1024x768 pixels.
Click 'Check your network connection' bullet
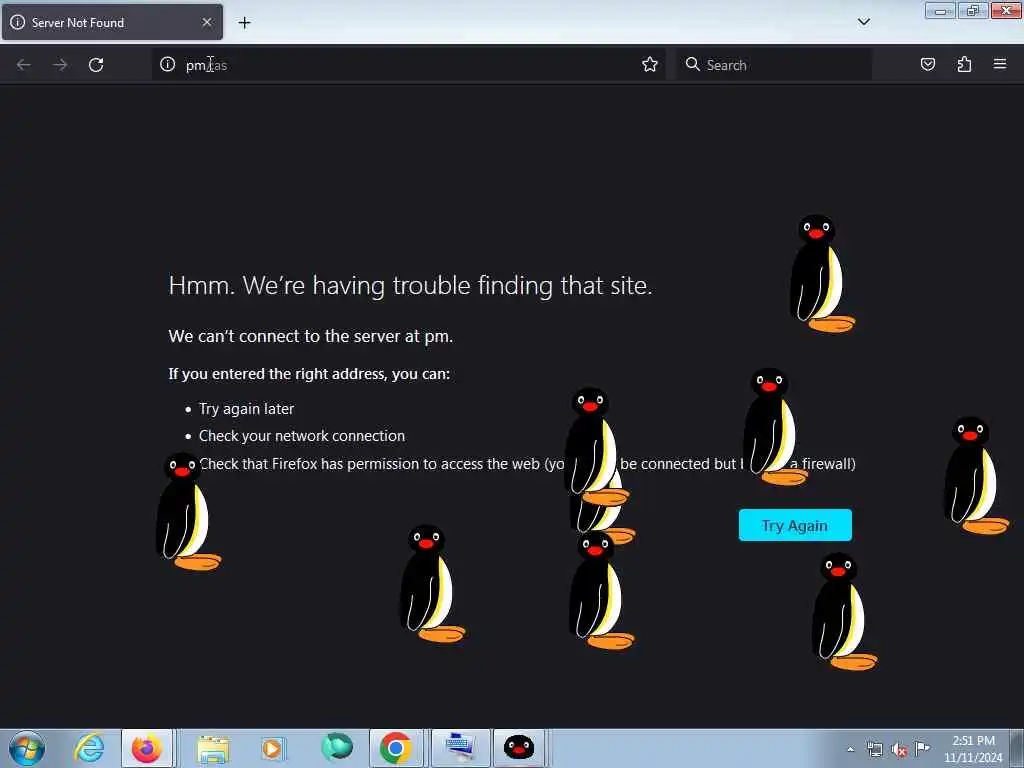(x=302, y=436)
